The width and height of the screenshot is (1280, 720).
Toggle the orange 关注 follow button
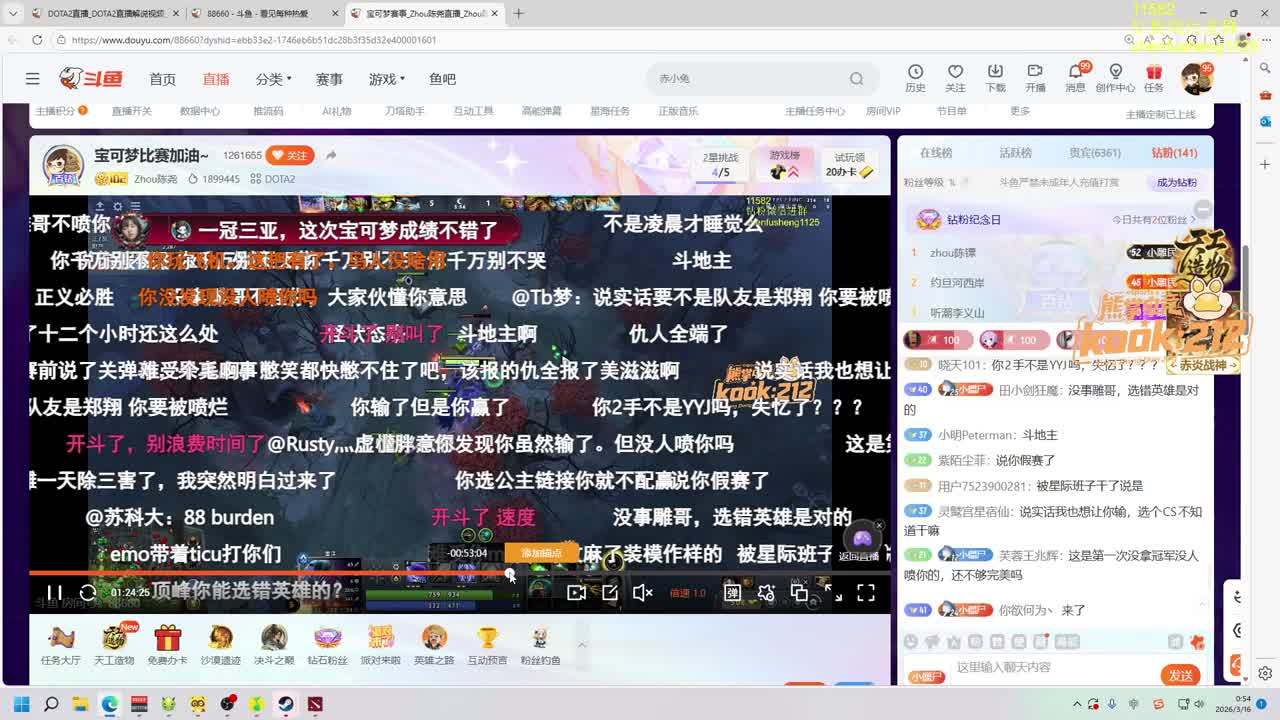point(290,155)
